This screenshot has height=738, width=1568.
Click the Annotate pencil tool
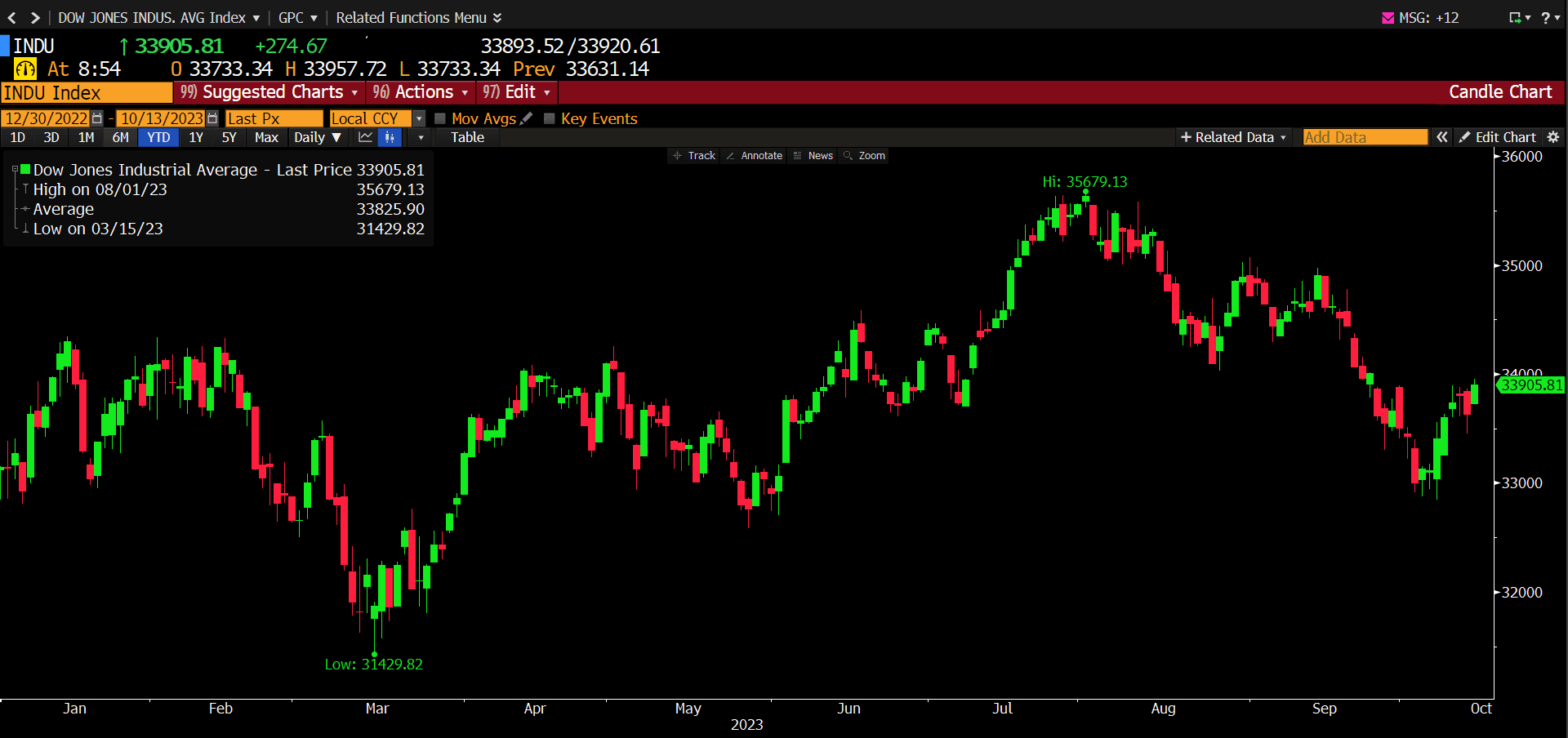(754, 155)
